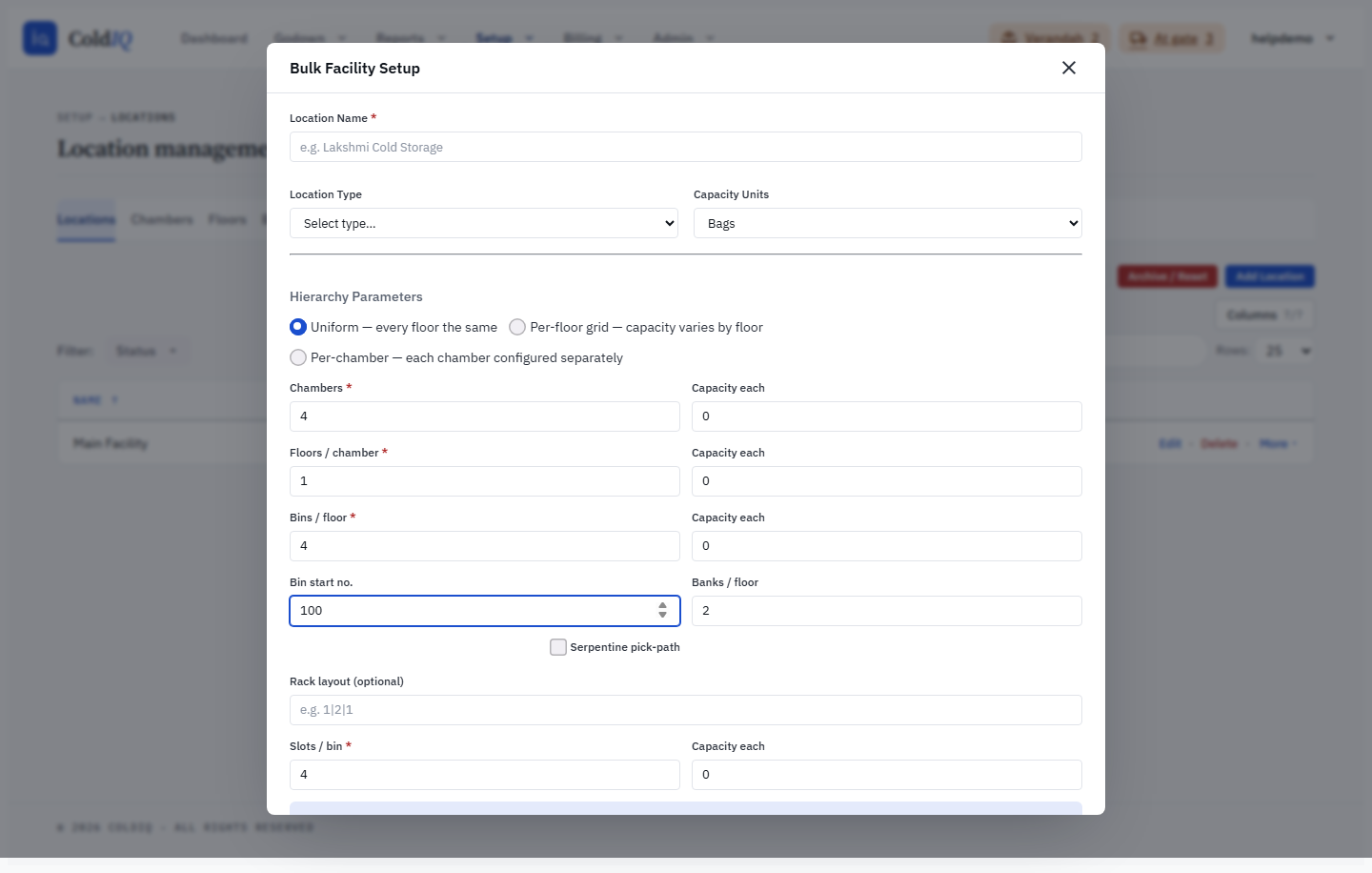Click the Verandah badge in the header

1050,38
